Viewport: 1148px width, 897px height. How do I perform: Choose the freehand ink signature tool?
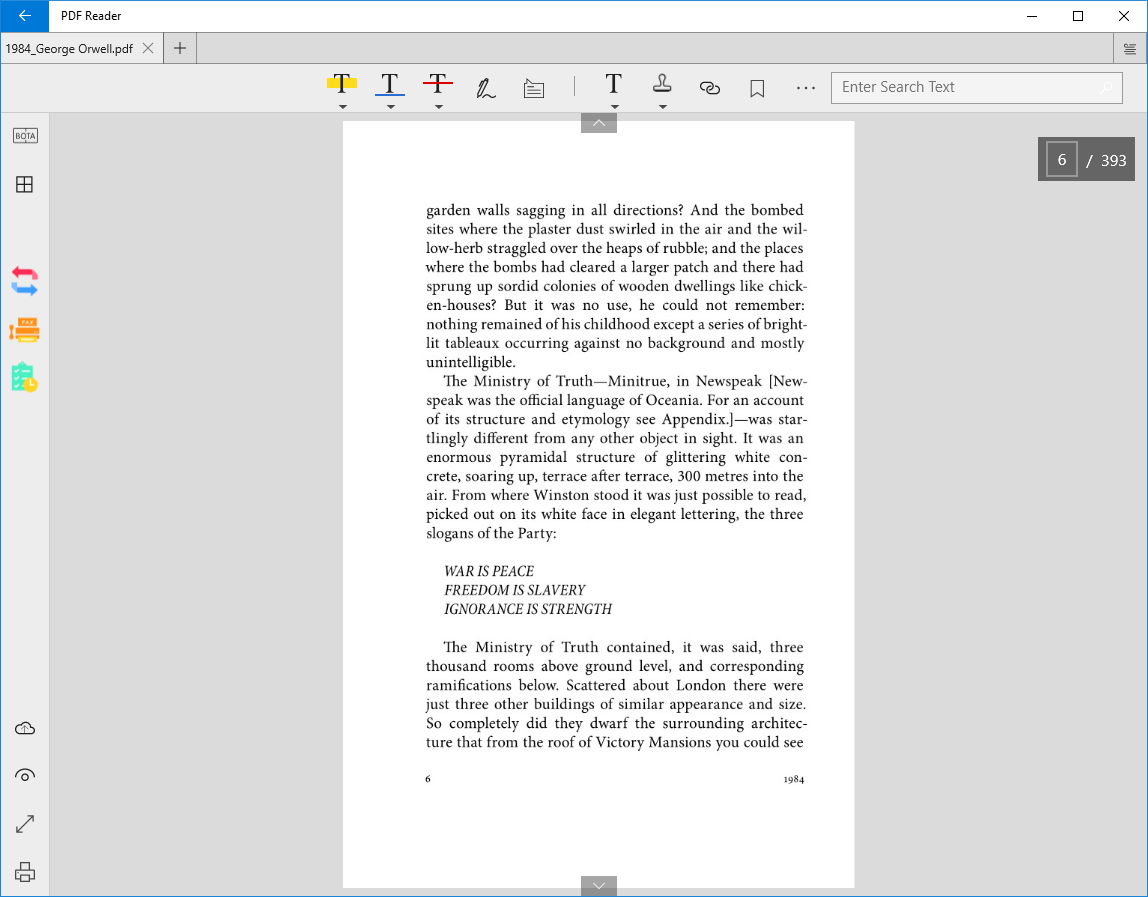point(486,88)
